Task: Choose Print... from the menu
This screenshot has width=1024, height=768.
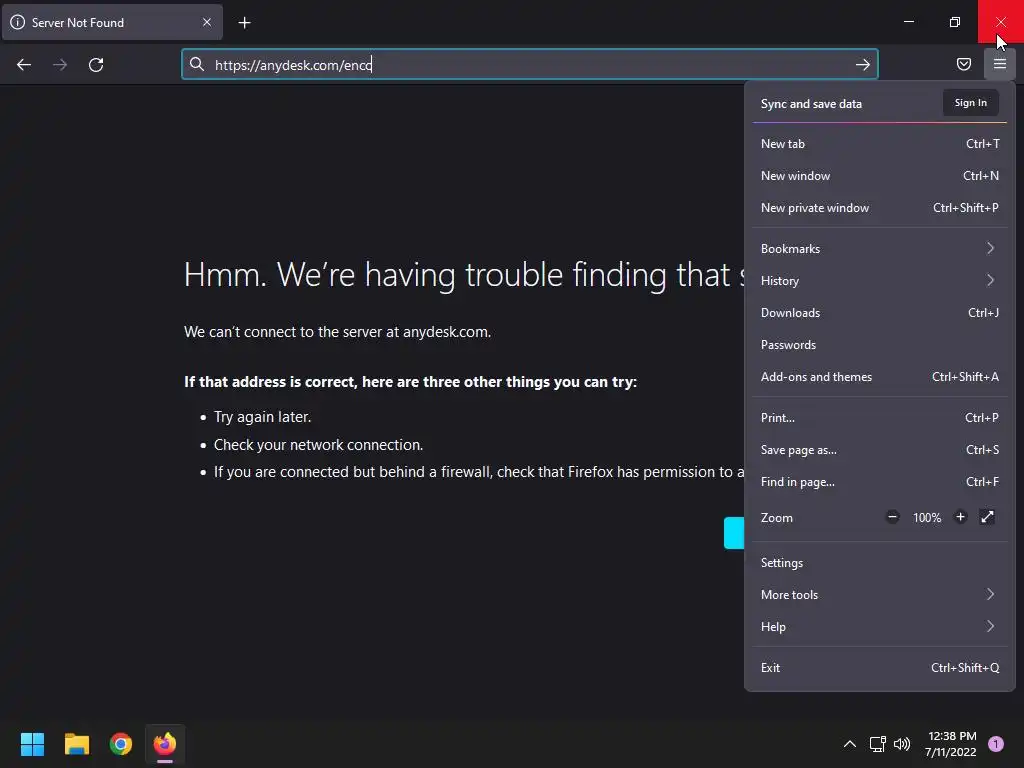Action: pyautogui.click(x=880, y=418)
